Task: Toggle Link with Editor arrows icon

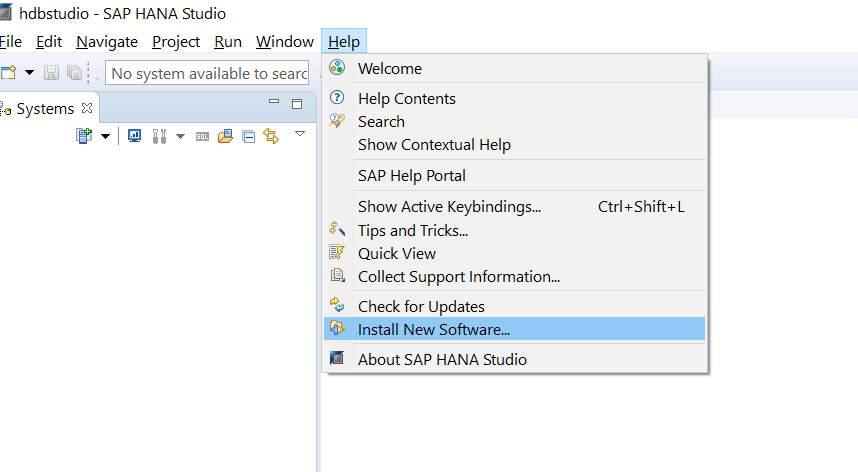Action: (270, 136)
